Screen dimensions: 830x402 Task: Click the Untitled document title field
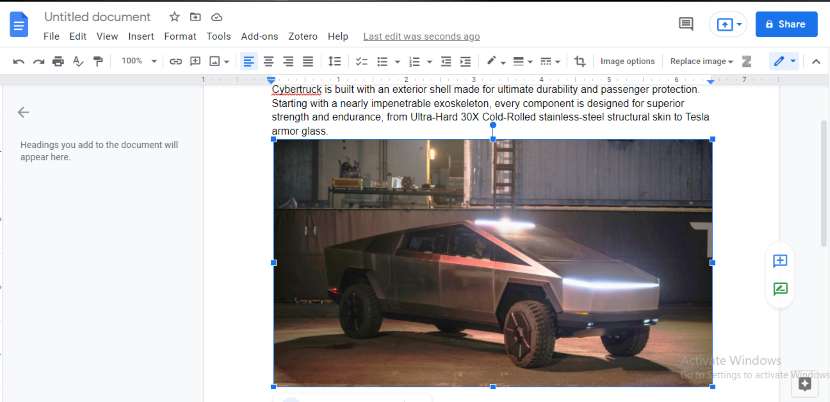click(x=97, y=17)
